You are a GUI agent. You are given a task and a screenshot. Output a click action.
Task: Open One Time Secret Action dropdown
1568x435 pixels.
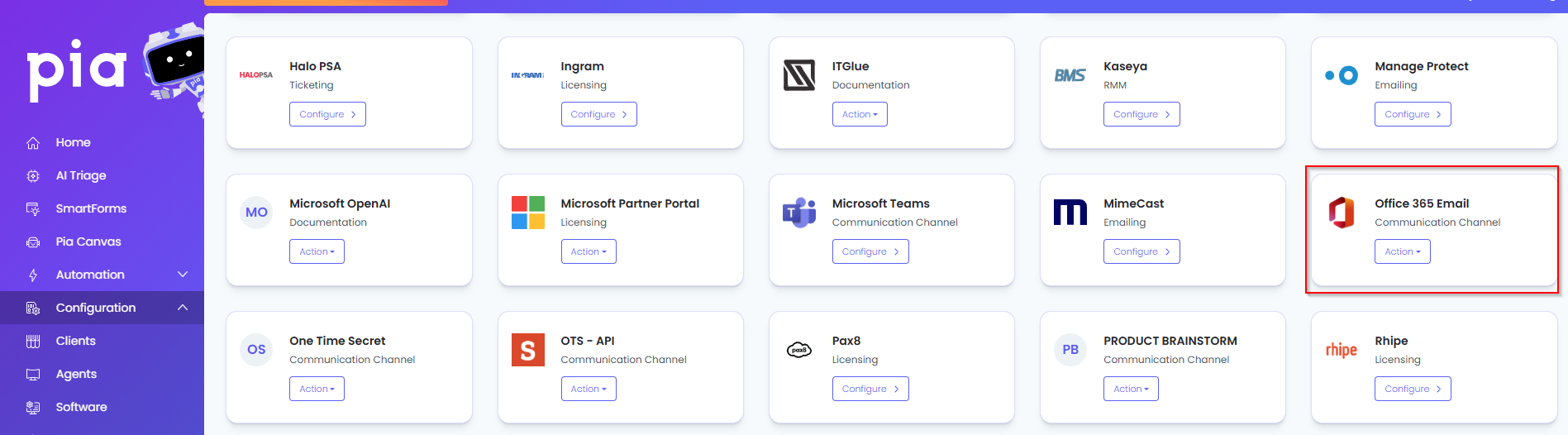click(317, 389)
